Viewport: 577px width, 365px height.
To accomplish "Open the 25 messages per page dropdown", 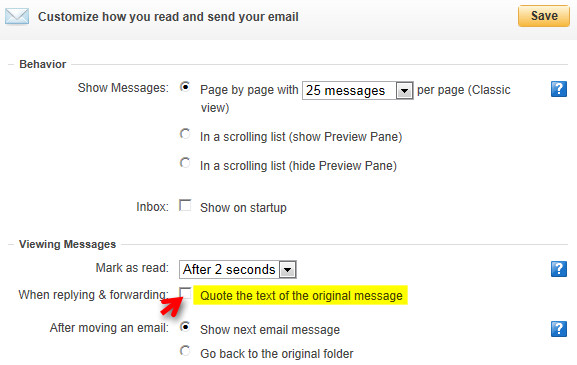I will [358, 91].
